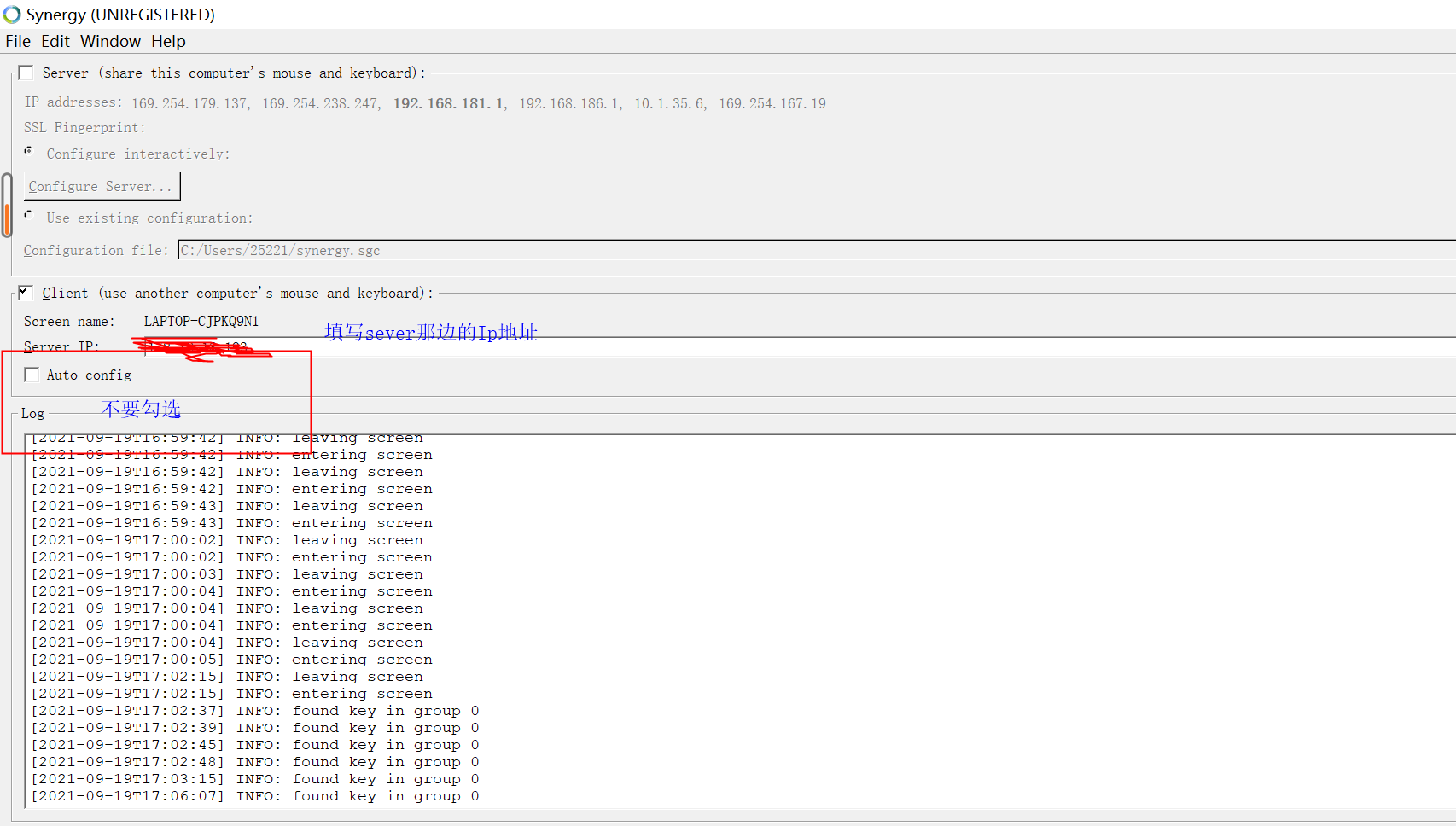The width and height of the screenshot is (1456, 826).
Task: Click the bold IP address 192.168.181.1
Action: 449,103
